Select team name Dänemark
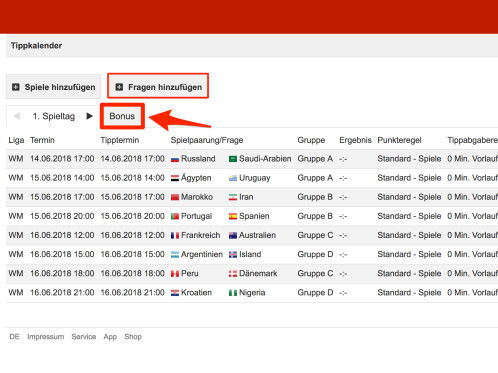Screen dimensions: 498x373 (x=258, y=273)
